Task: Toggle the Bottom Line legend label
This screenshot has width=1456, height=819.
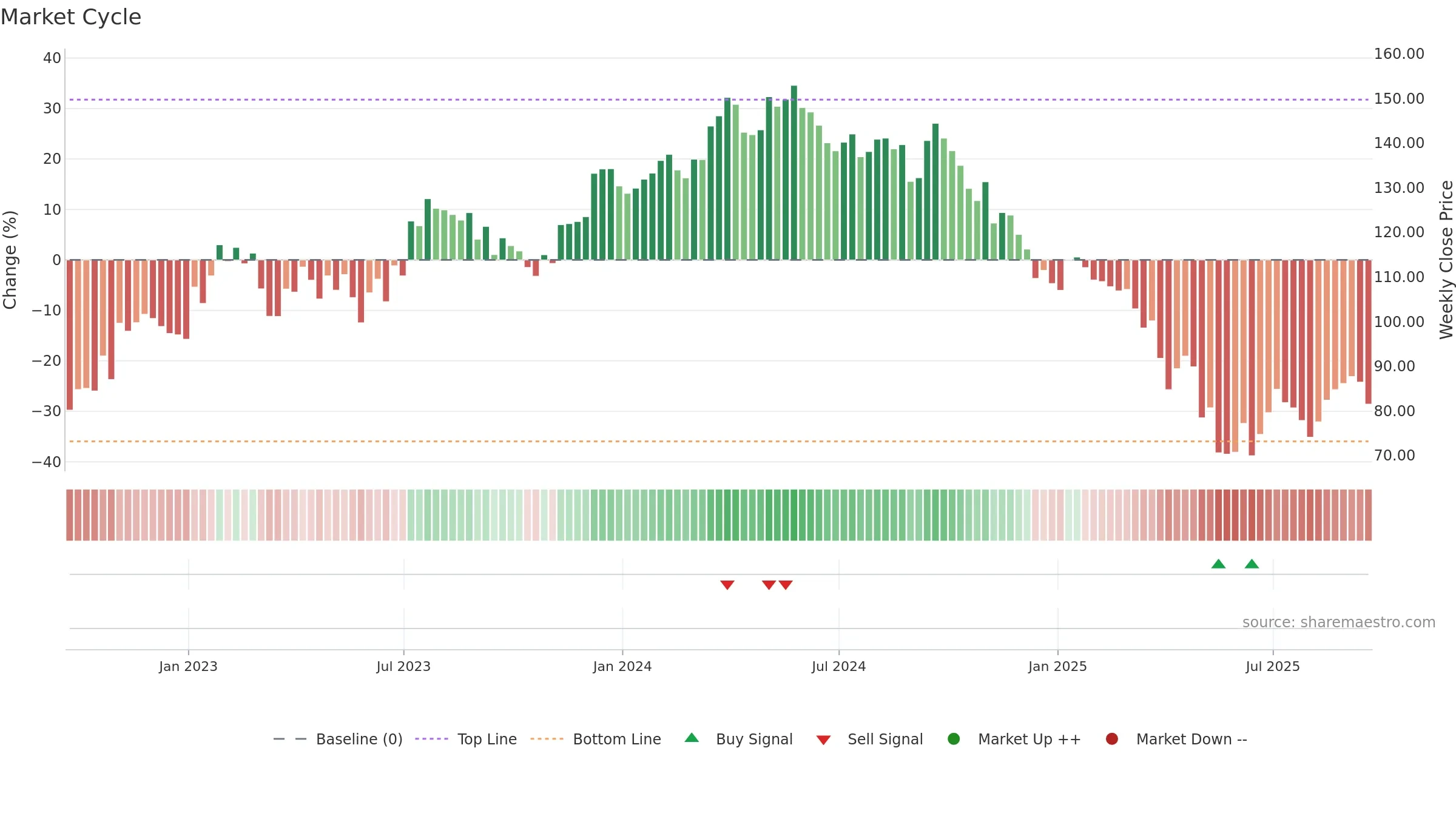Action: click(x=617, y=740)
